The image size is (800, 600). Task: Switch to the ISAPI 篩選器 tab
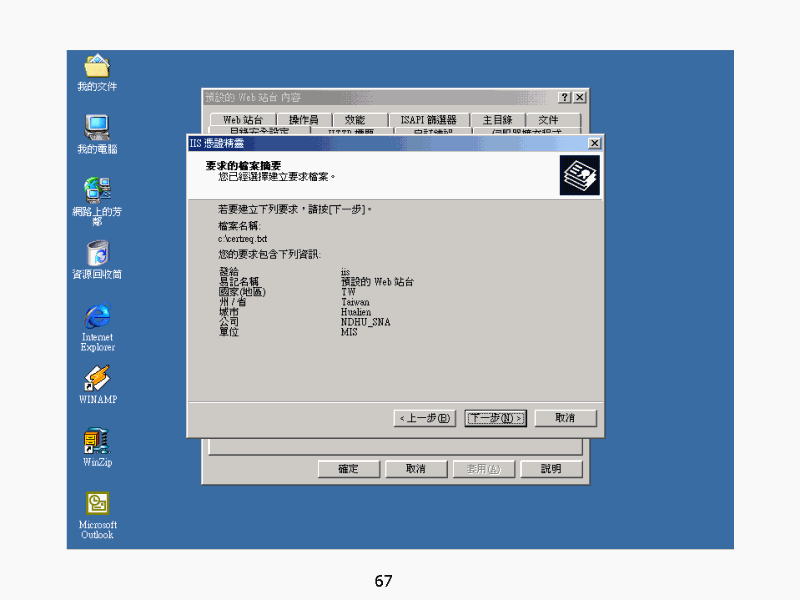click(x=428, y=120)
